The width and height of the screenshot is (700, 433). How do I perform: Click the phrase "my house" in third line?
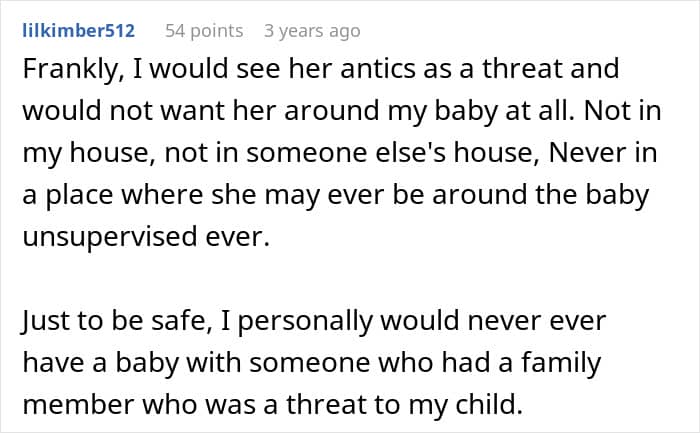coord(86,153)
